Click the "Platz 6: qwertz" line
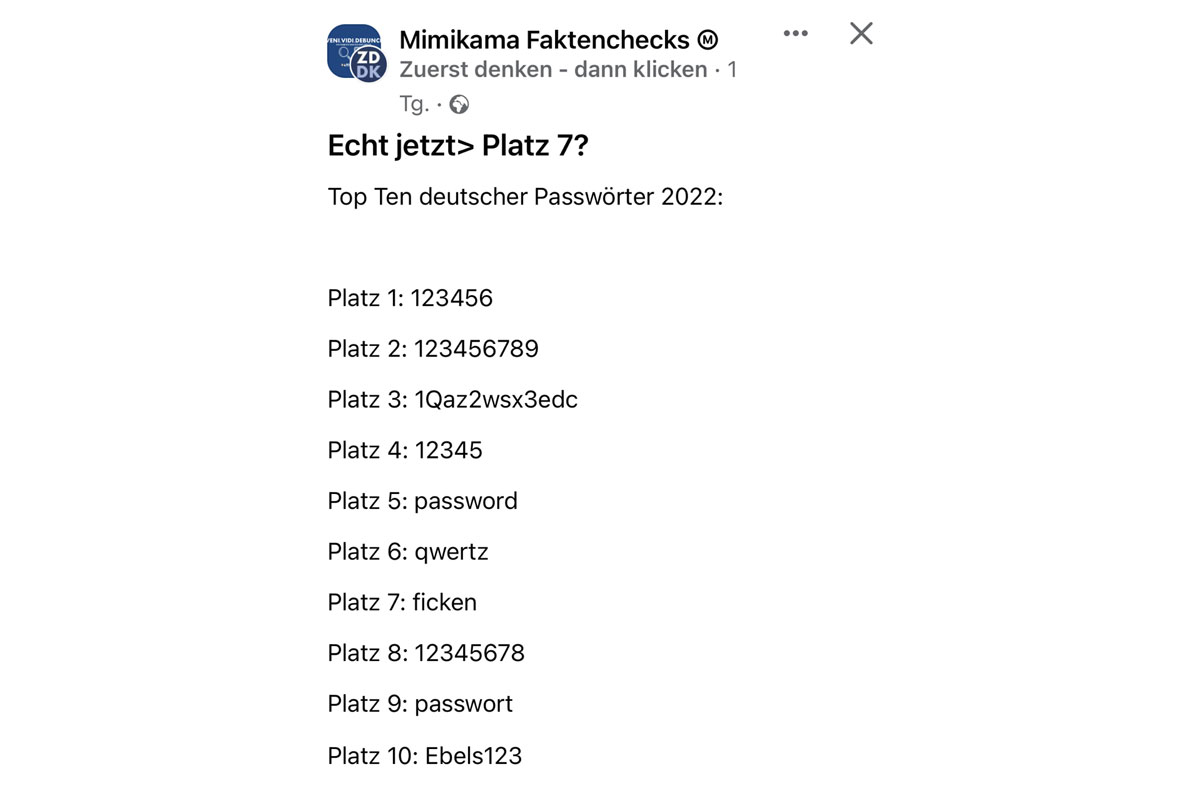 pyautogui.click(x=408, y=552)
